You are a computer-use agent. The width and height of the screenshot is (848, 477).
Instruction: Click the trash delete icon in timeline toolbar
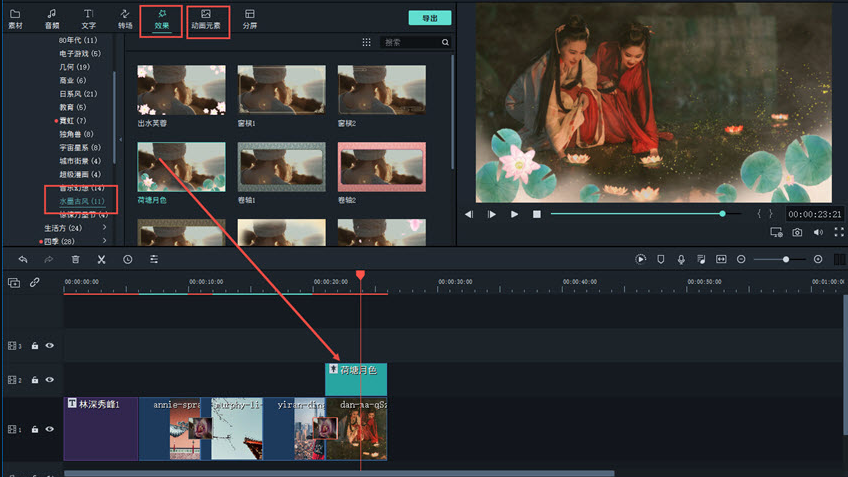(75, 259)
